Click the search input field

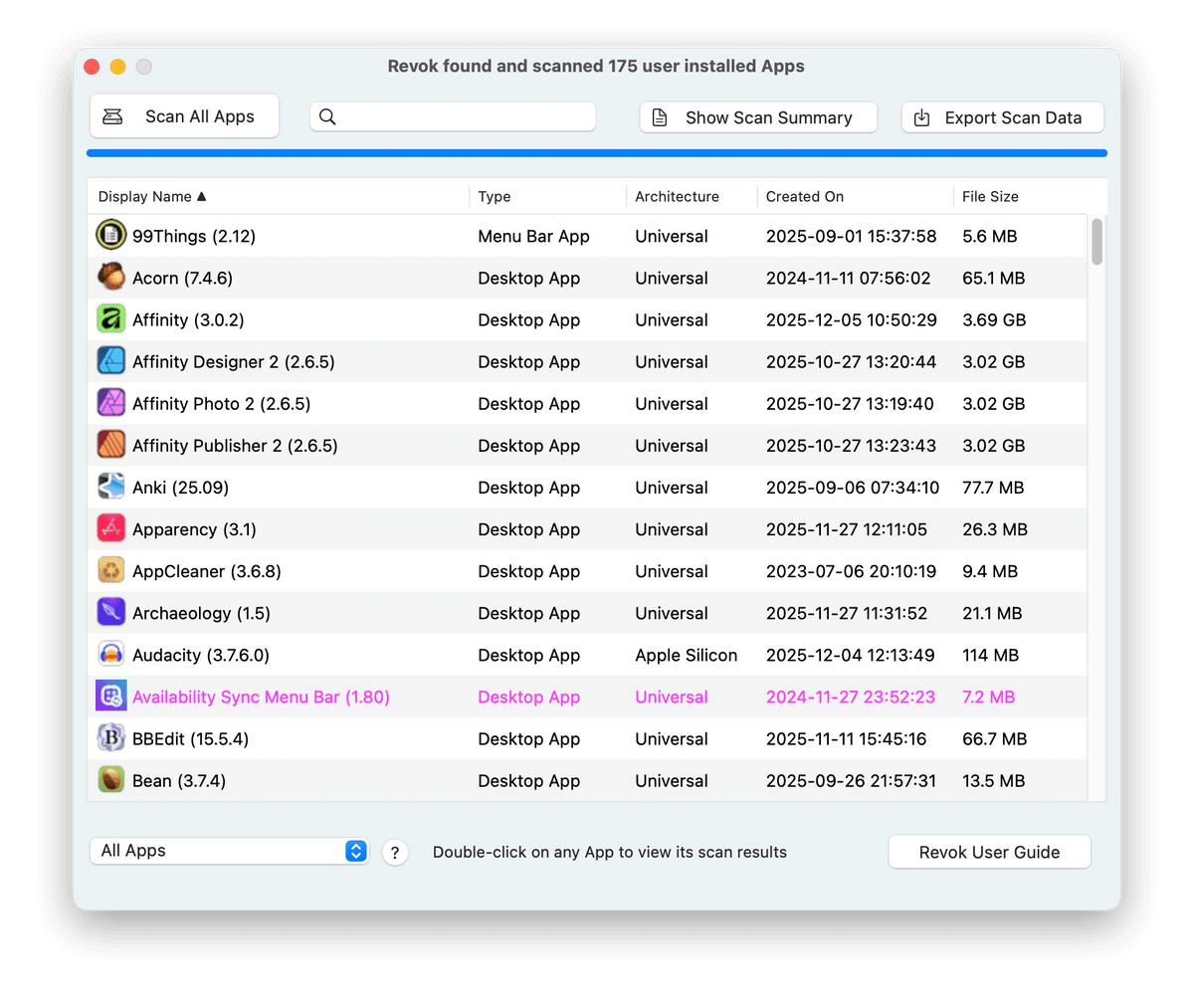[x=463, y=116]
